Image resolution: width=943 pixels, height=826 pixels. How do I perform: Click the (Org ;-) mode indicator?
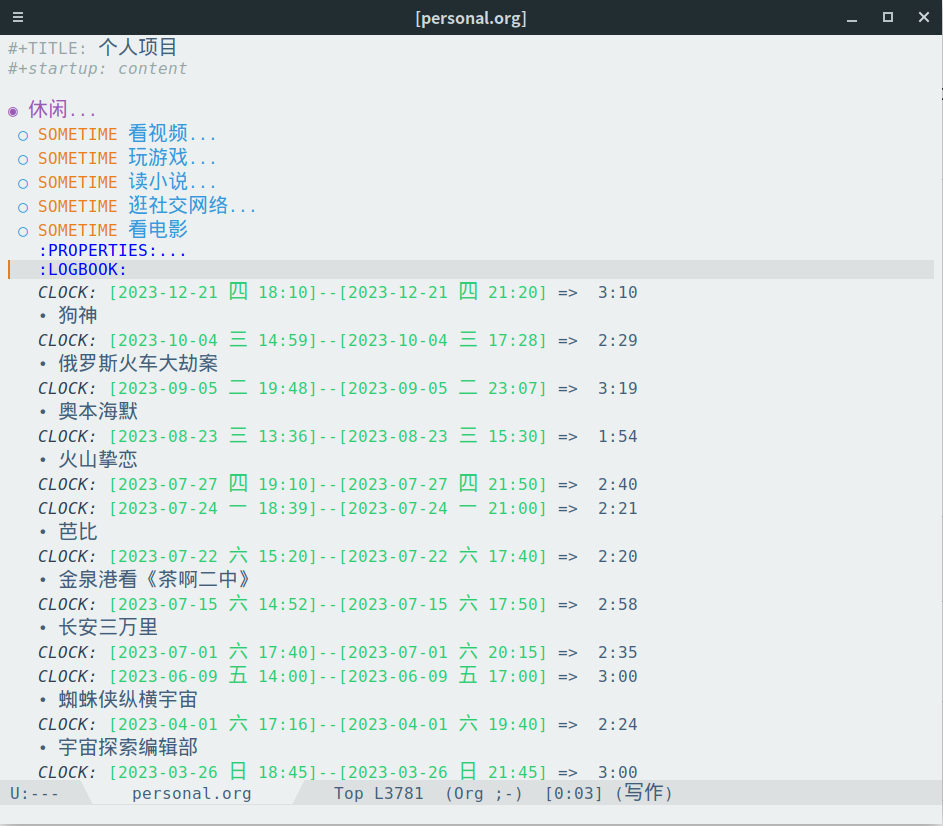click(x=484, y=794)
